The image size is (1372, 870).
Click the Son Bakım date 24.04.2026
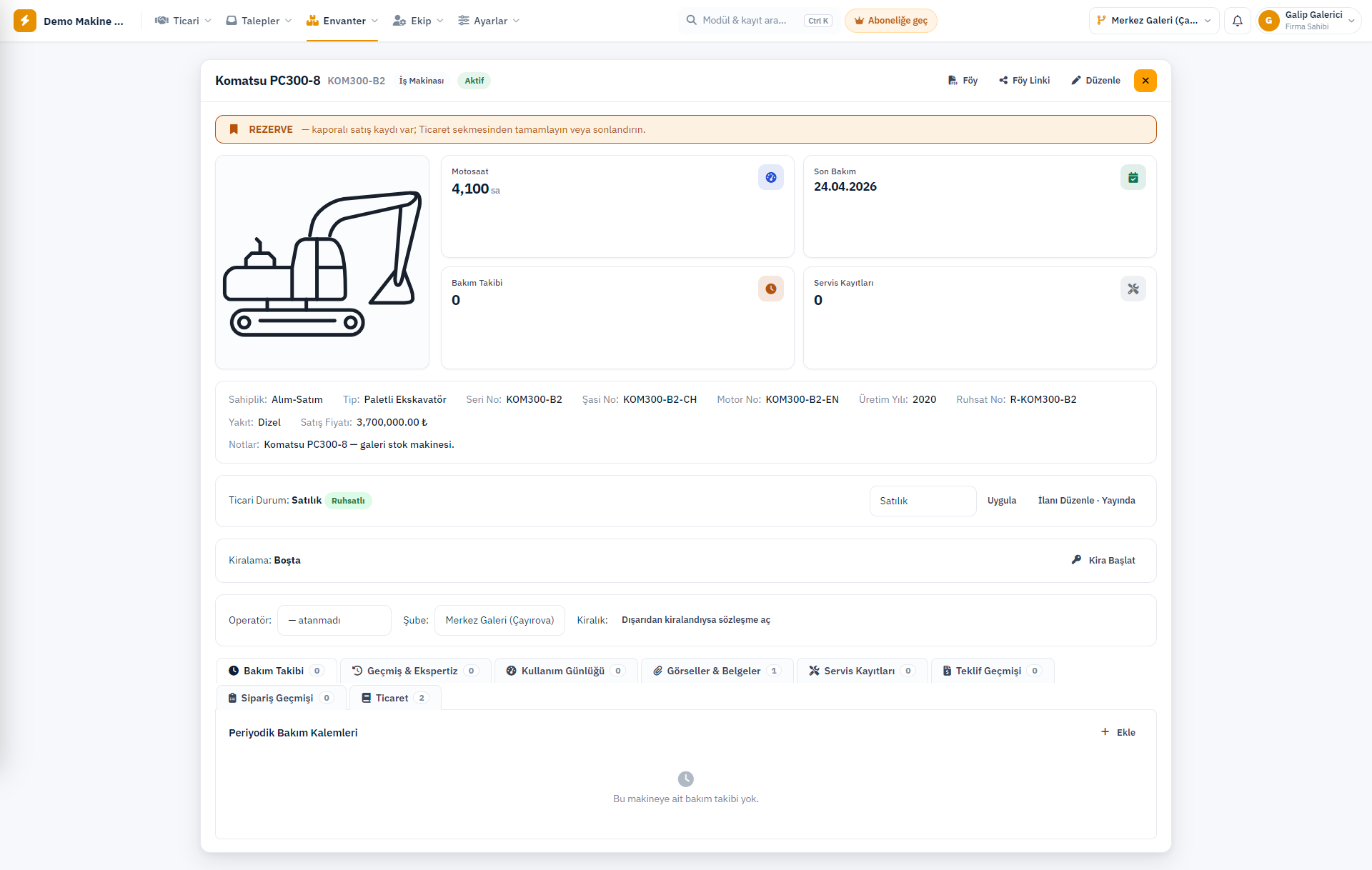pyautogui.click(x=845, y=186)
